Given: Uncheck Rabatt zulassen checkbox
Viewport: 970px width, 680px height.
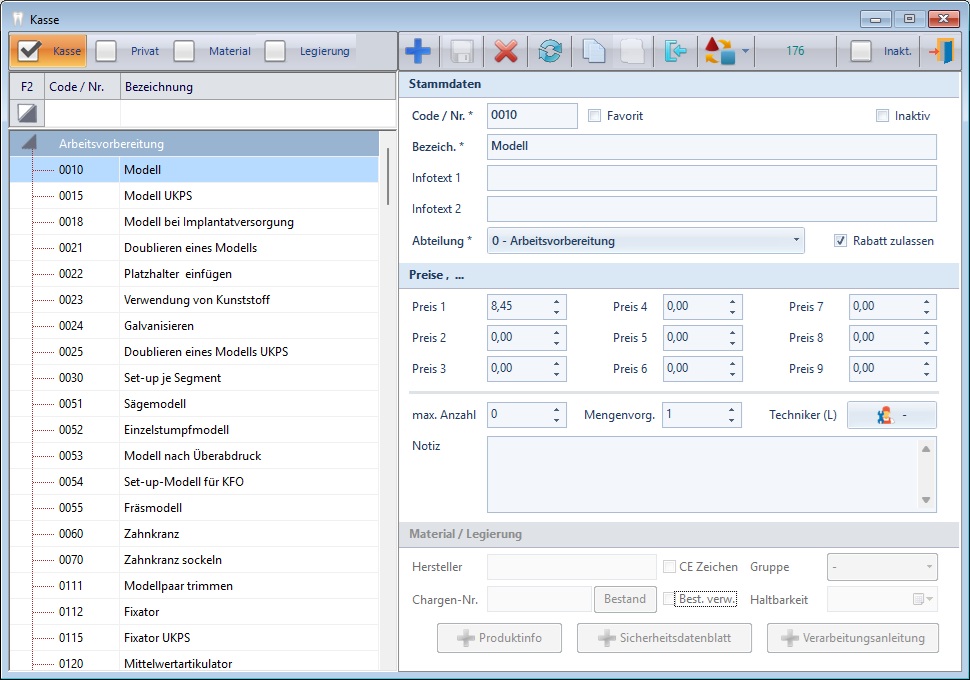Looking at the screenshot, I should 841,241.
